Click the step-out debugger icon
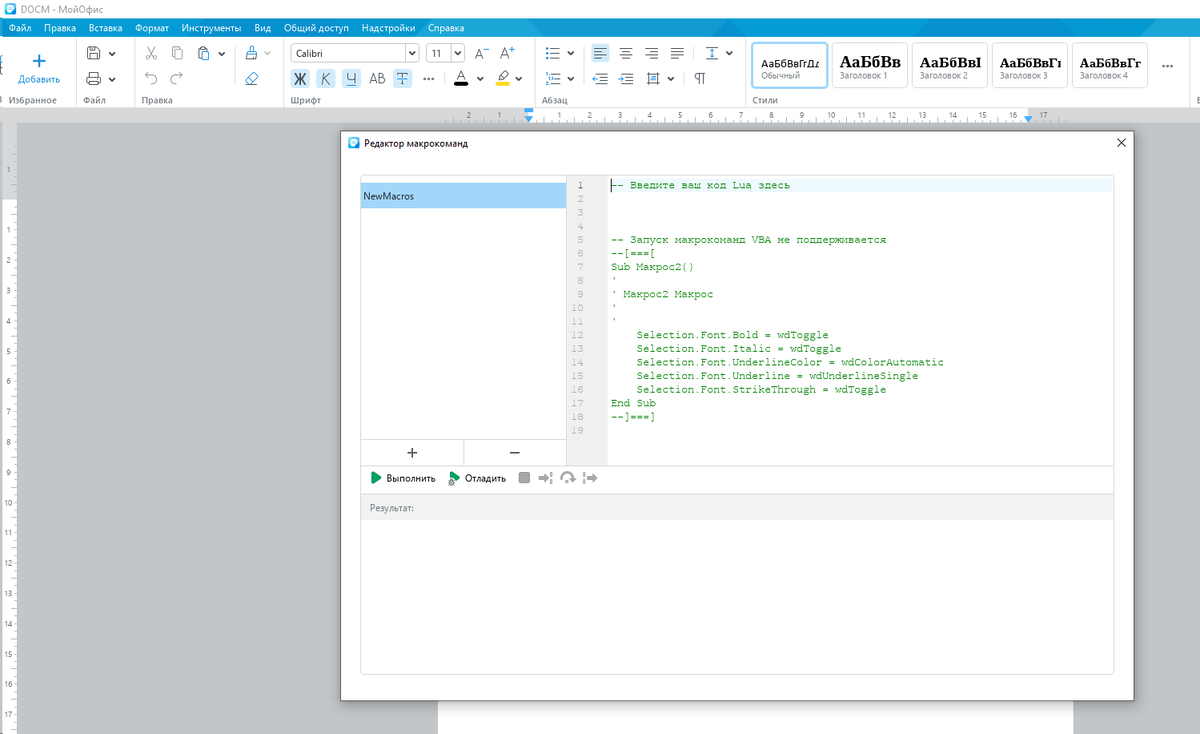 [x=589, y=478]
